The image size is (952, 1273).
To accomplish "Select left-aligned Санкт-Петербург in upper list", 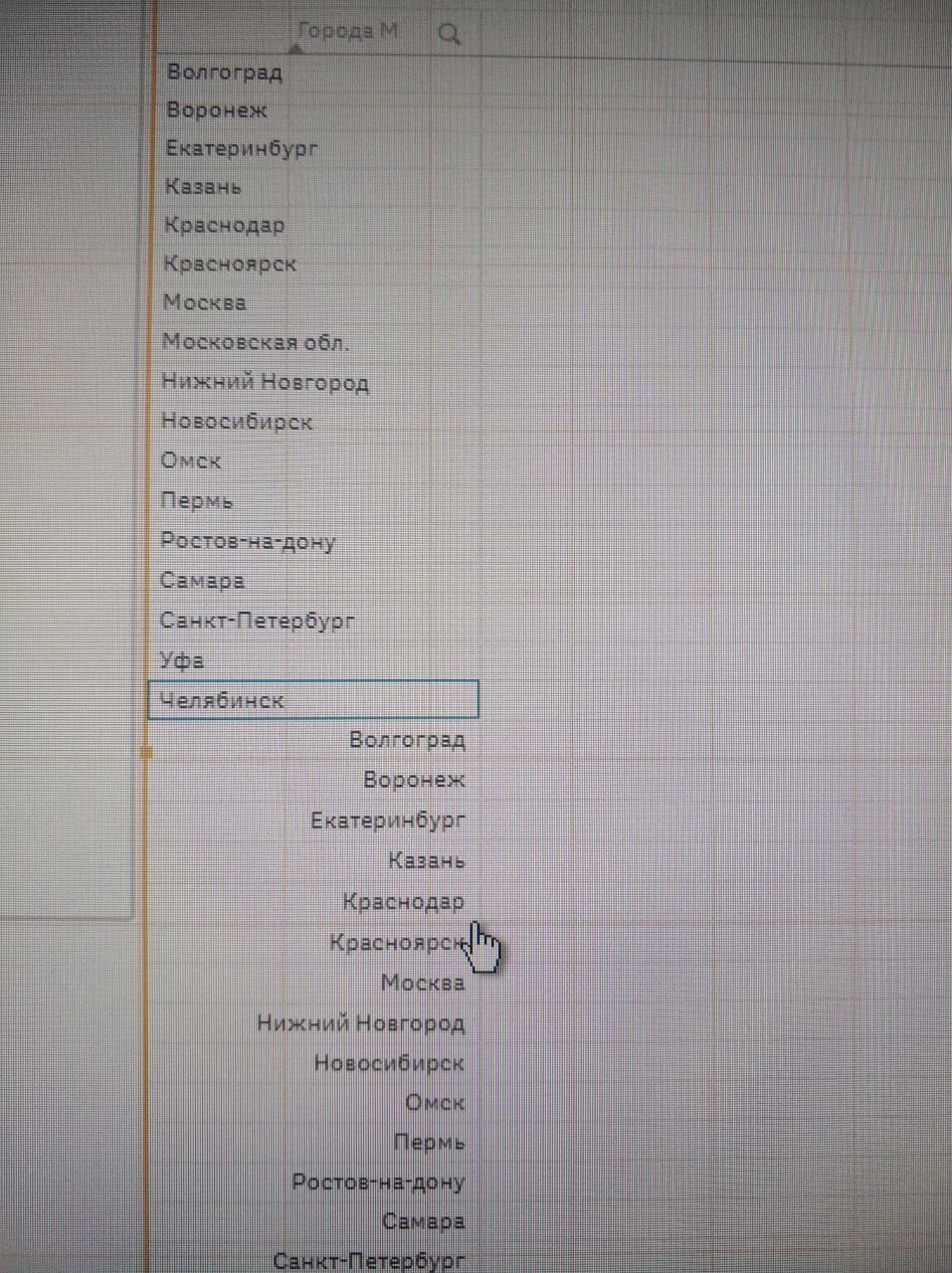I will (x=258, y=621).
